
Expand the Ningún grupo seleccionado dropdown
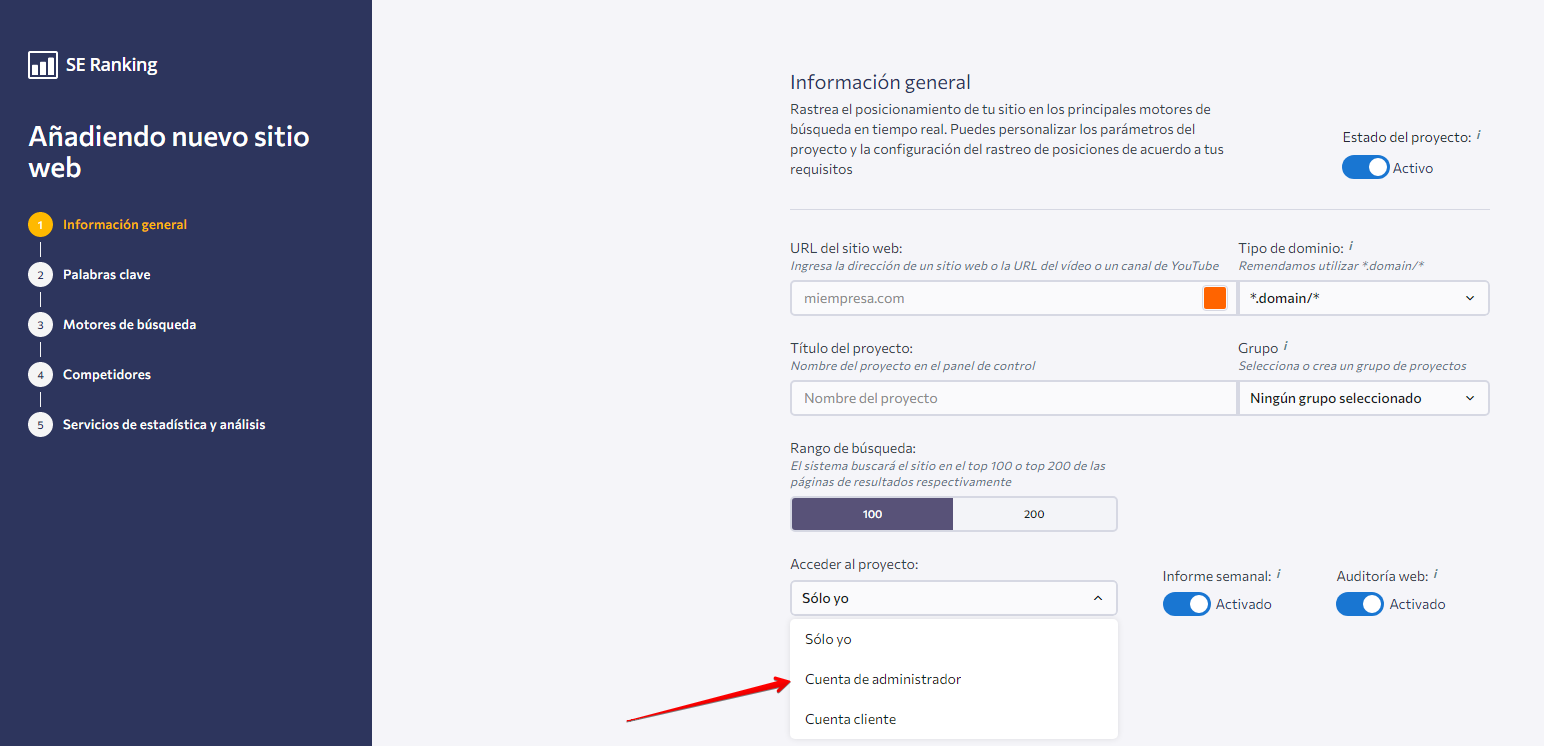point(1363,398)
